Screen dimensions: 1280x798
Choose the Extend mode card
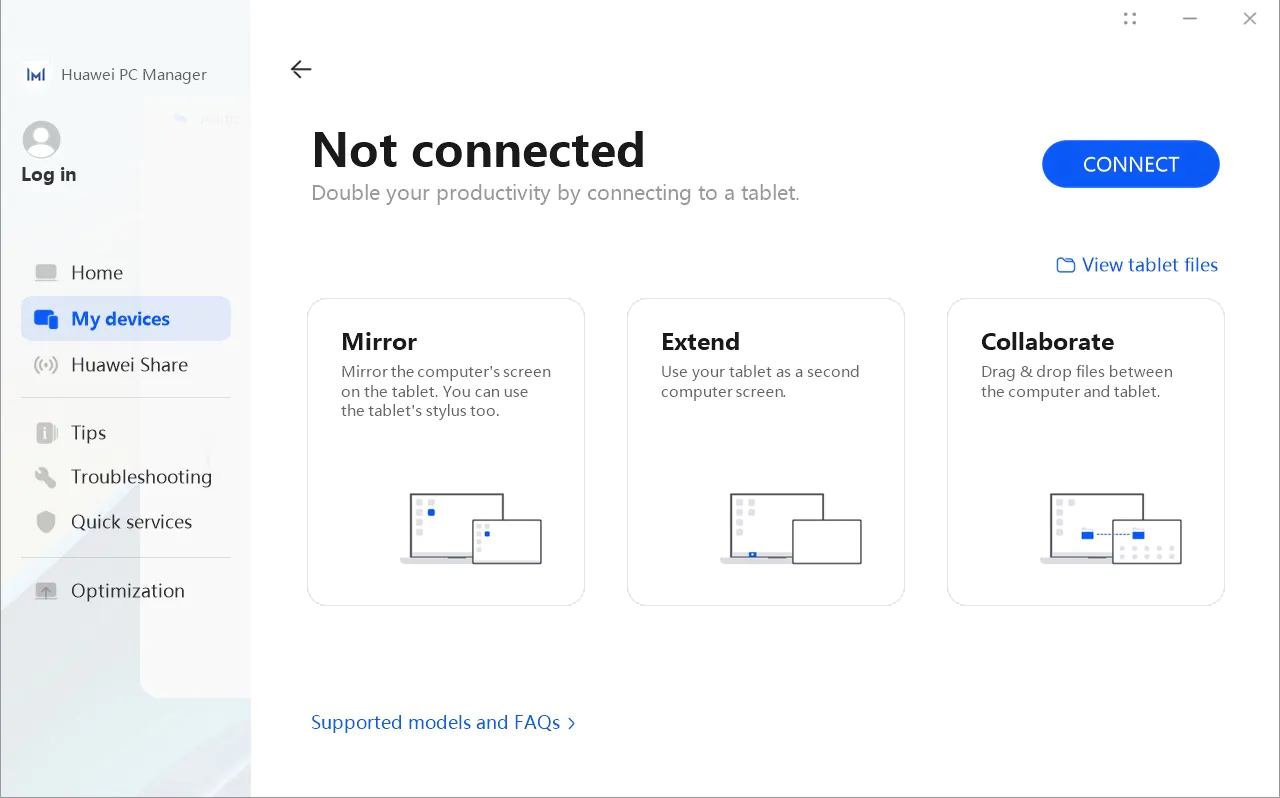coord(766,452)
